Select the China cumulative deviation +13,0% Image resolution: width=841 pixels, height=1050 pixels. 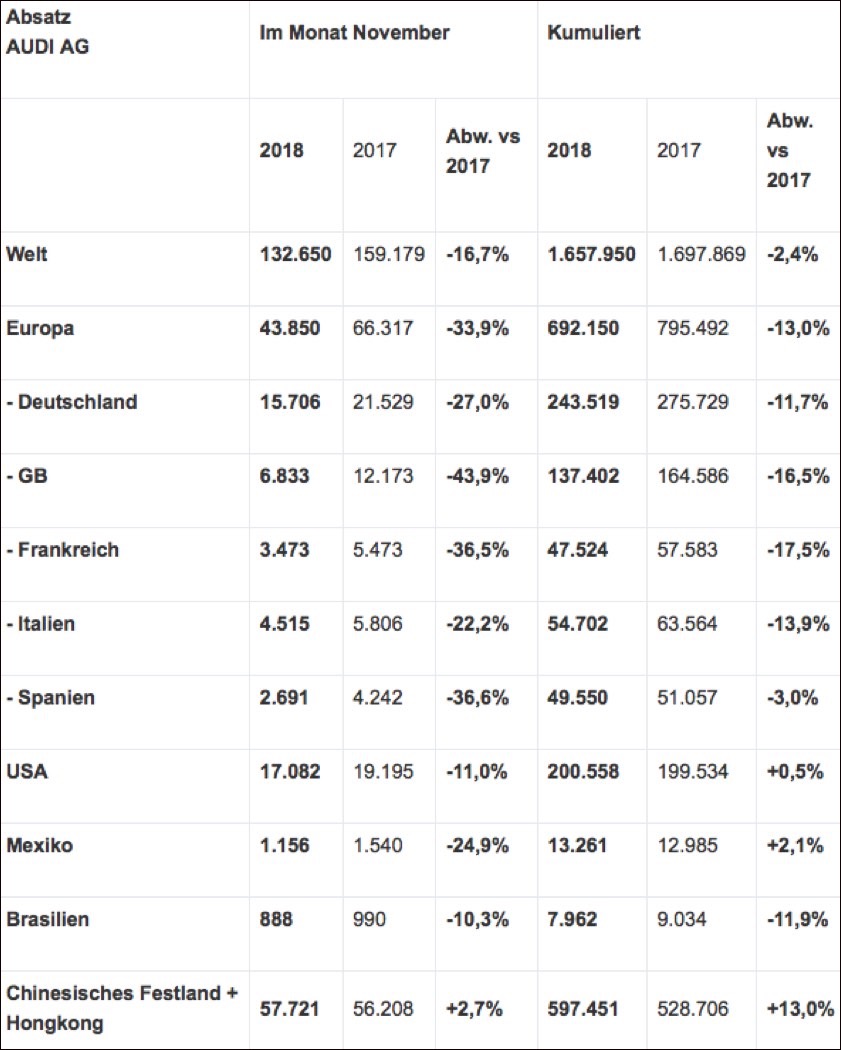tap(801, 1008)
